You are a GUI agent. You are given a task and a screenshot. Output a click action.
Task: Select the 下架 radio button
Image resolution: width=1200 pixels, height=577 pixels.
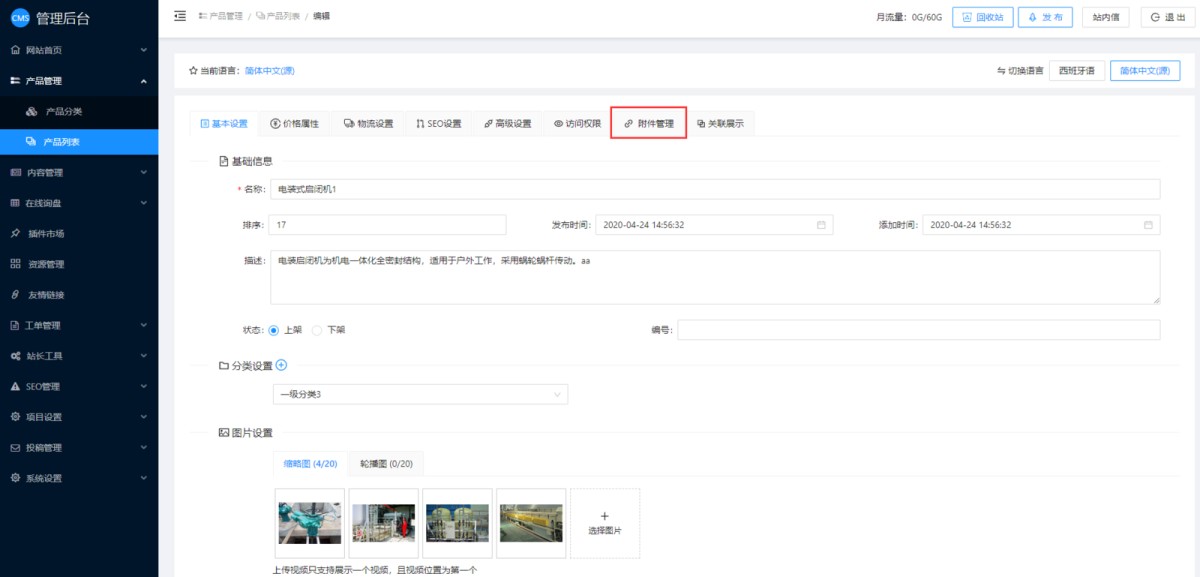pyautogui.click(x=317, y=330)
